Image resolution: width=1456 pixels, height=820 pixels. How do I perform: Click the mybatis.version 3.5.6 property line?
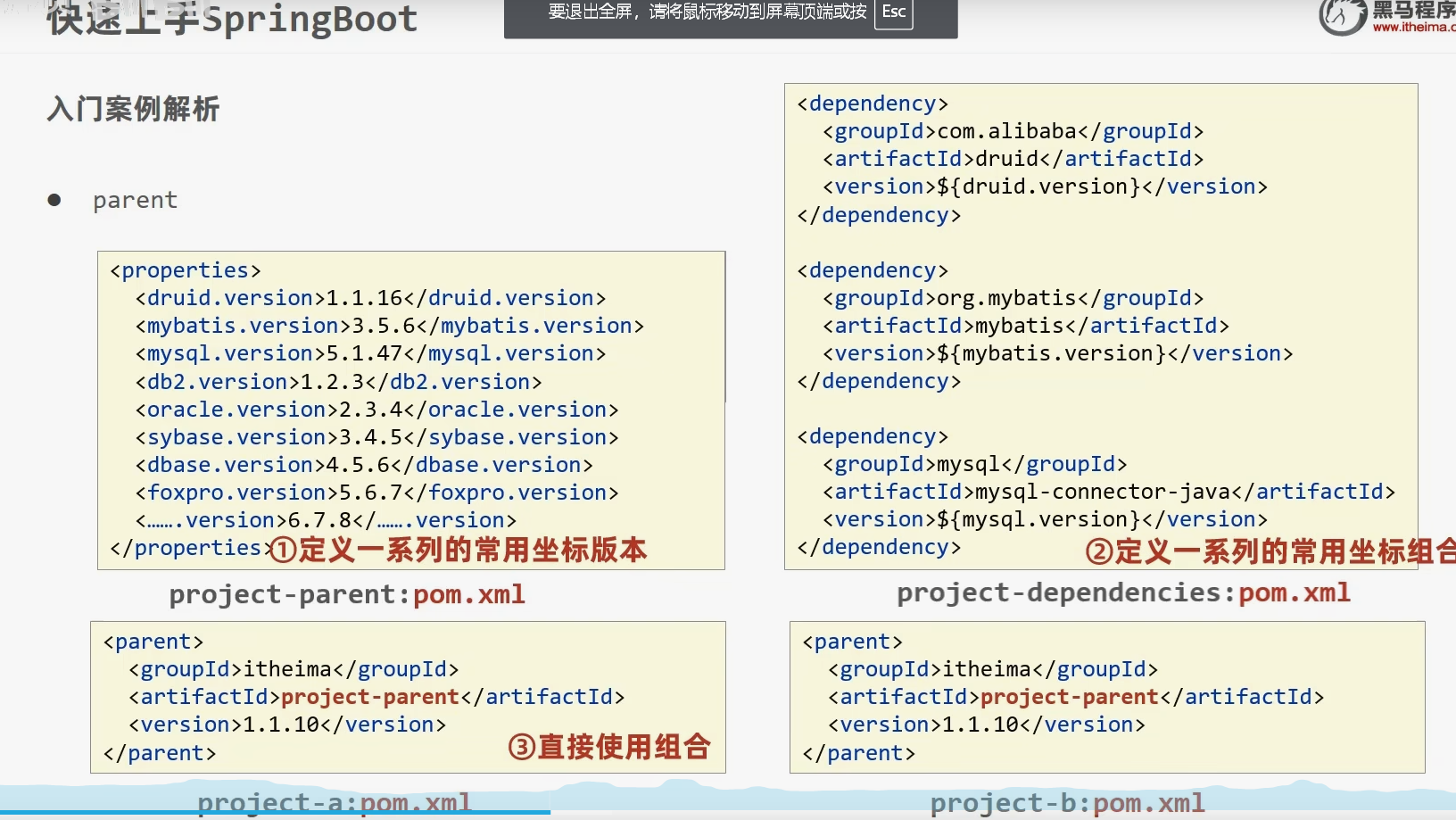pyautogui.click(x=390, y=326)
